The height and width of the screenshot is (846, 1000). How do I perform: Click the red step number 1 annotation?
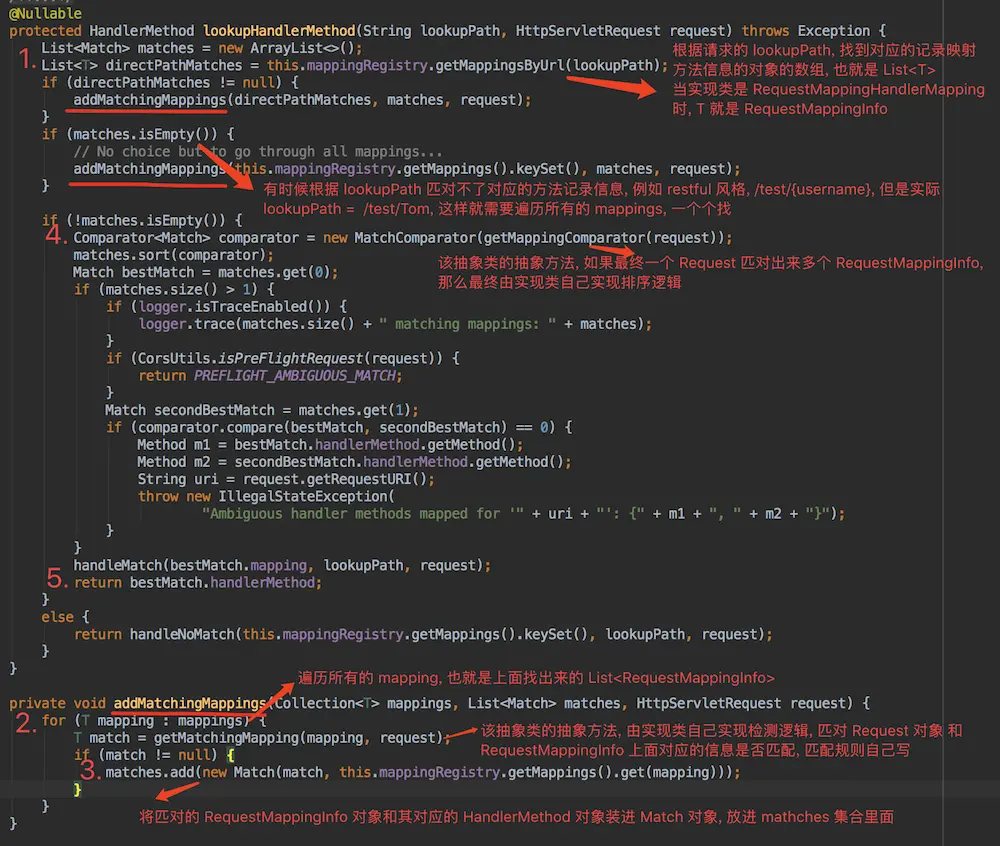coord(25,59)
